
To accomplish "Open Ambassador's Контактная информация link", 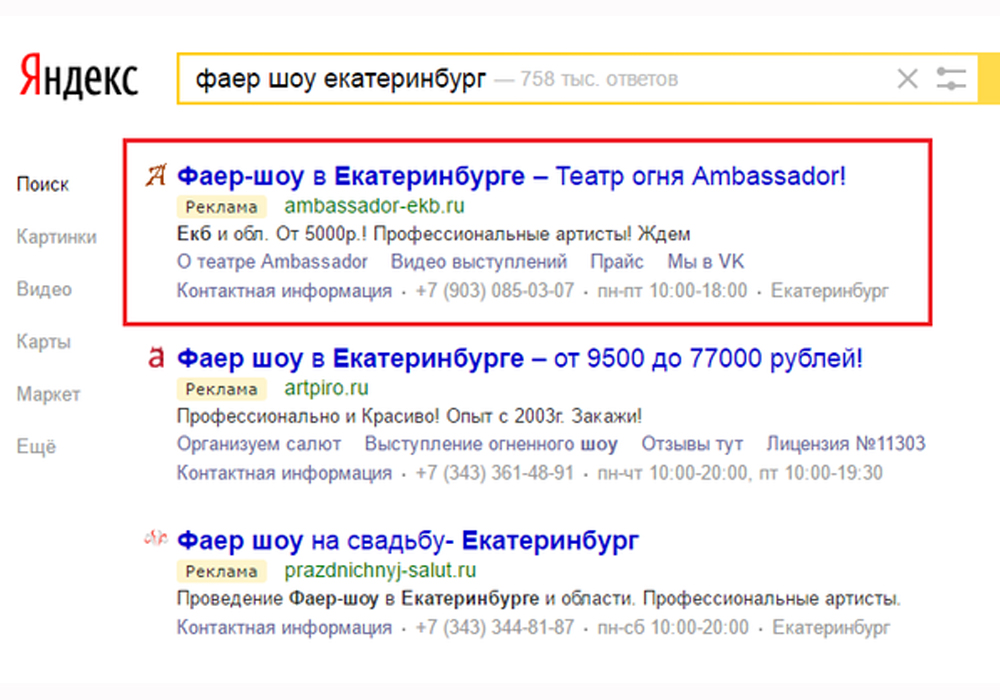I will [284, 291].
